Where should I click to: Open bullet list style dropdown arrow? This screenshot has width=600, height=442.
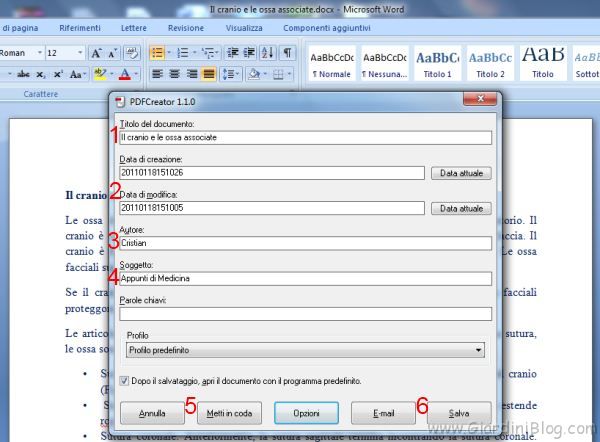pyautogui.click(x=169, y=53)
